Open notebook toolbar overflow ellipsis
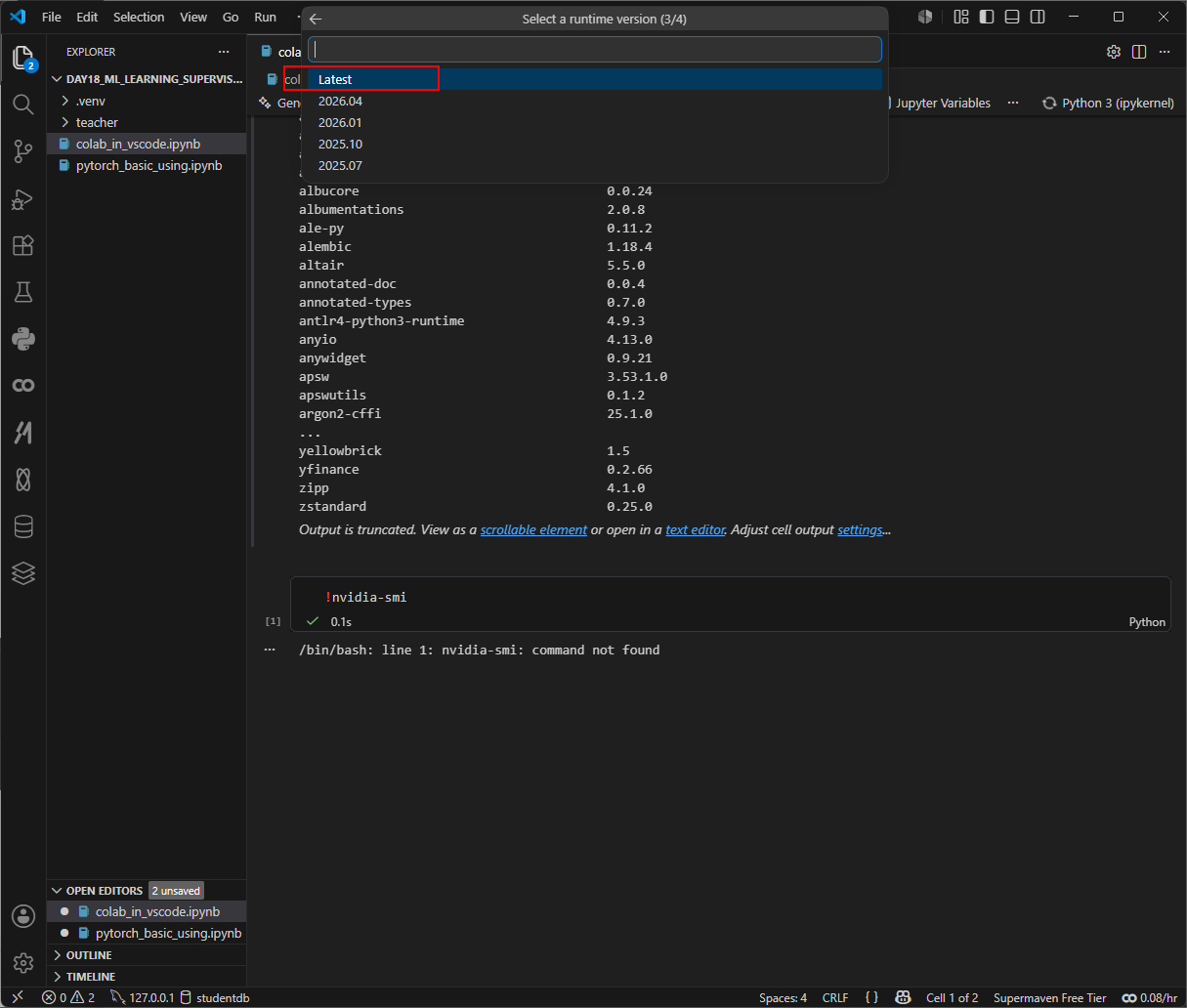Viewport: 1187px width, 1008px height. [x=1013, y=103]
